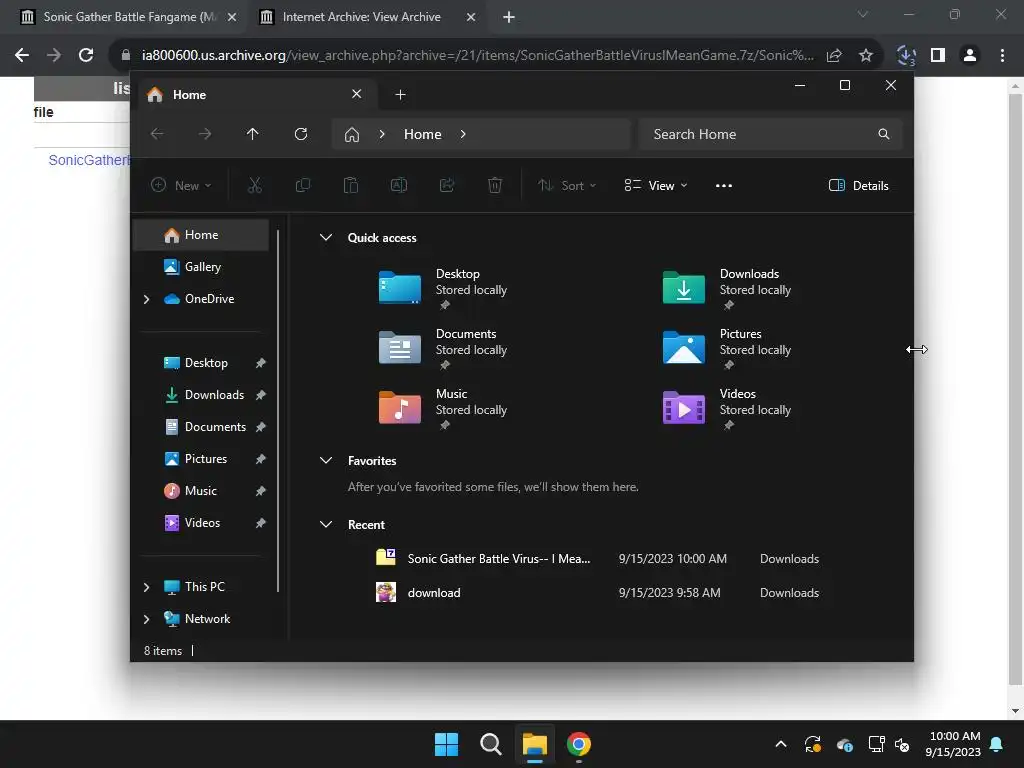
Task: Reload the Chrome page
Action: click(x=86, y=56)
